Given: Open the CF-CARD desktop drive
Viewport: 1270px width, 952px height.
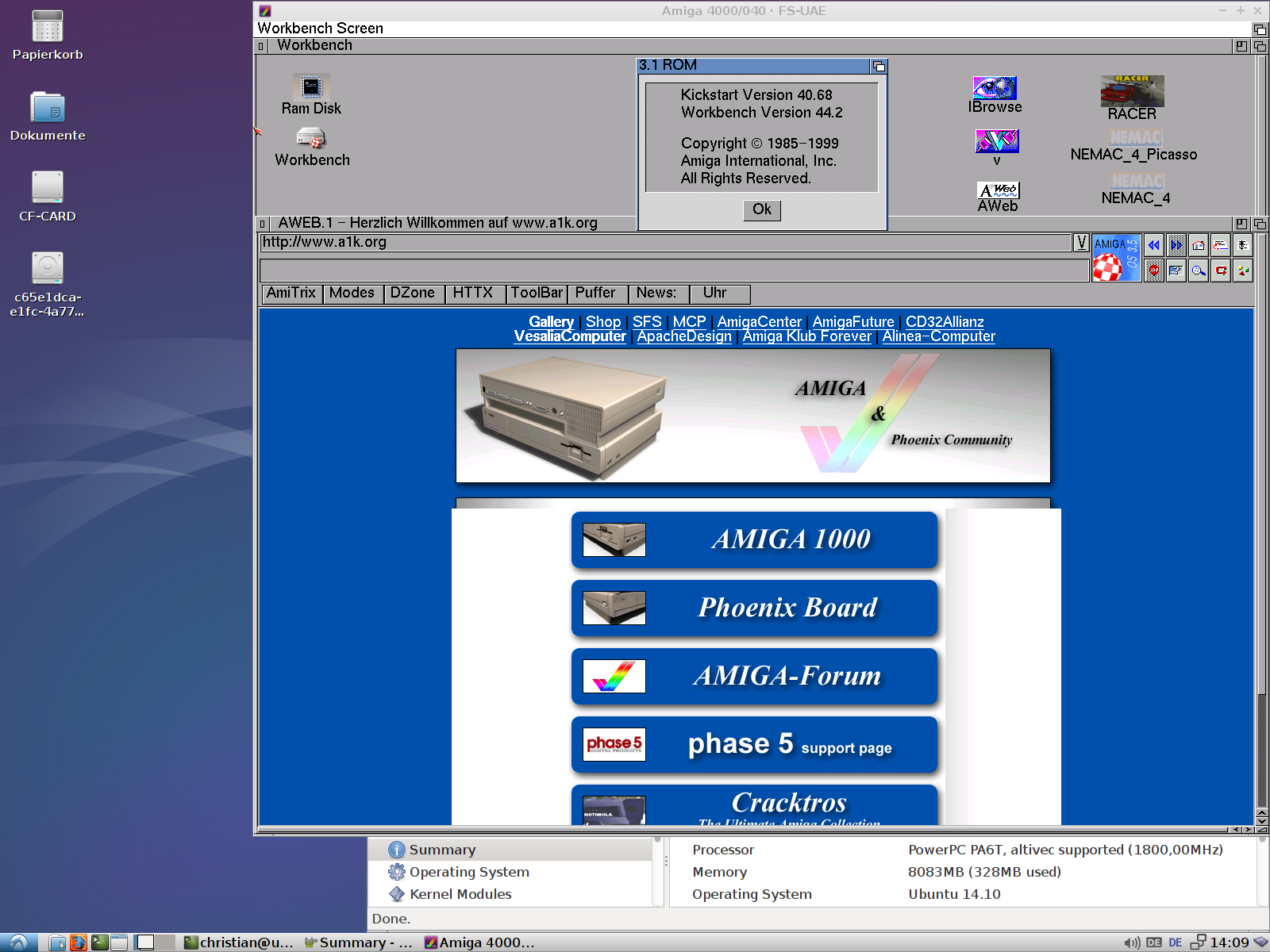Looking at the screenshot, I should (x=48, y=188).
